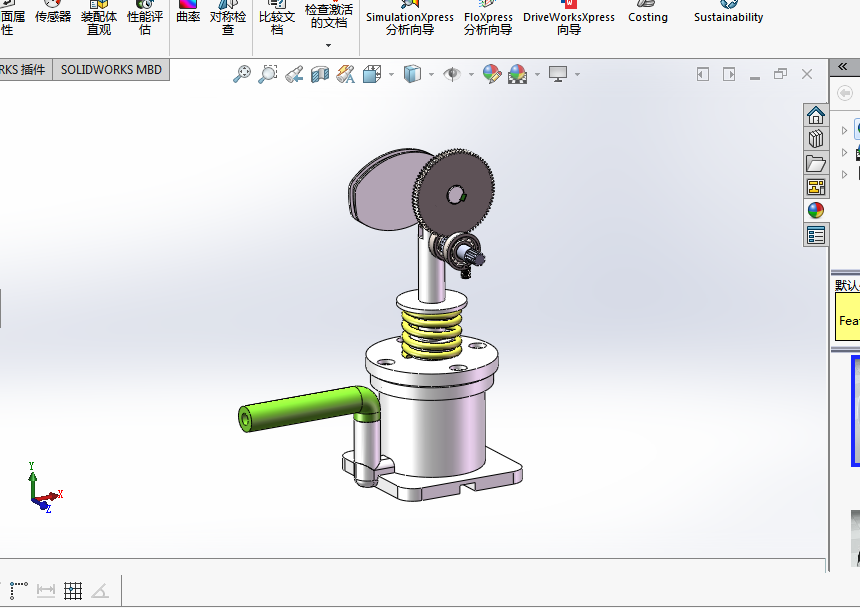860x608 pixels.
Task: Click the smart dimension icon at bottom
Action: pyautogui.click(x=46, y=590)
